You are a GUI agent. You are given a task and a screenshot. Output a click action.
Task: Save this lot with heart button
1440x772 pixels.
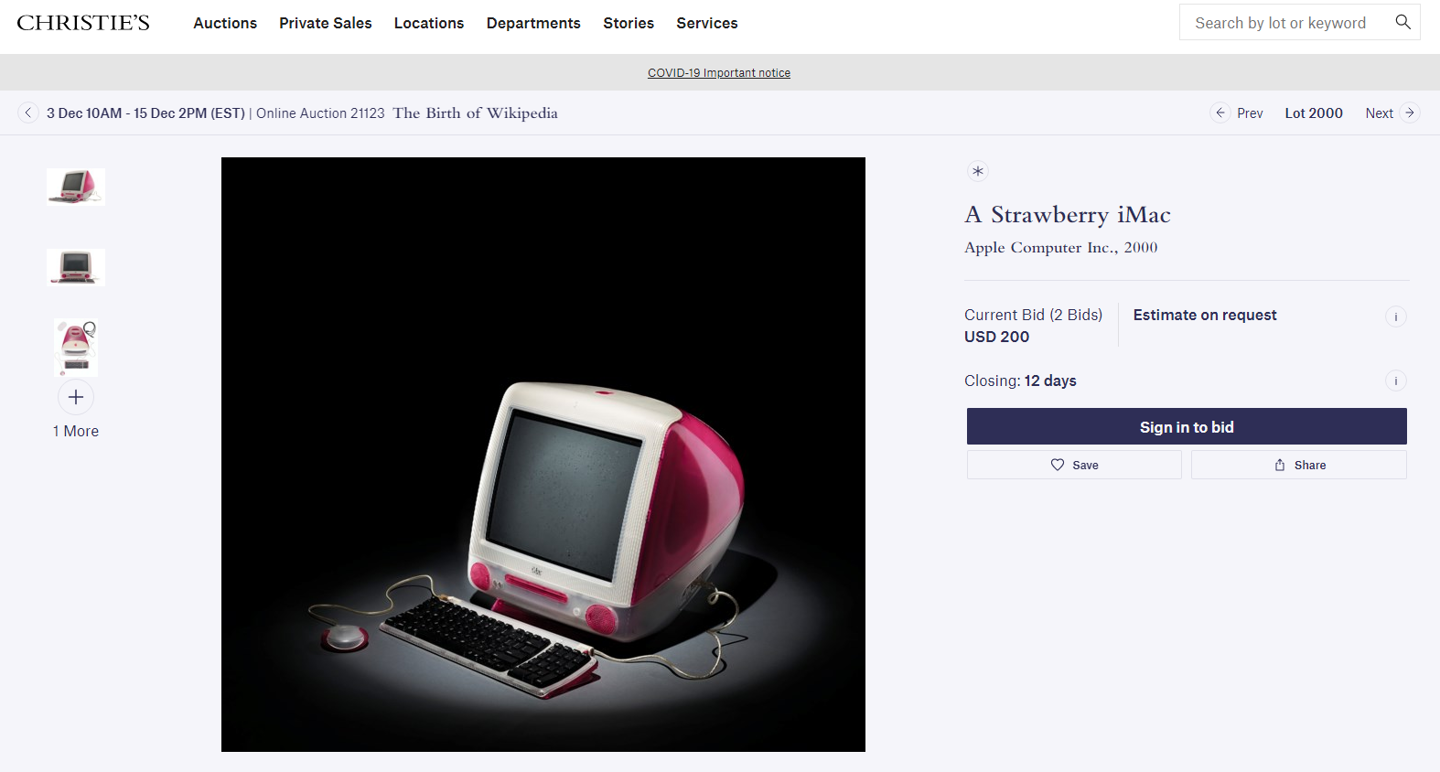(1074, 465)
